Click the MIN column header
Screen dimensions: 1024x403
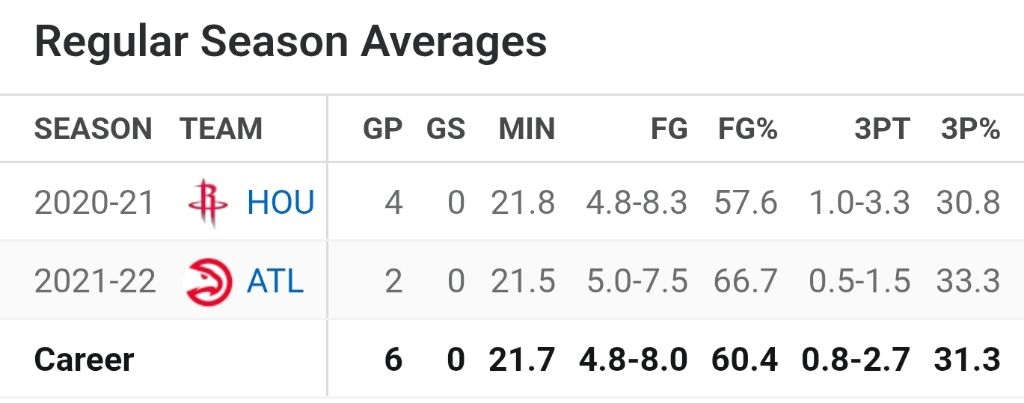[x=526, y=129]
